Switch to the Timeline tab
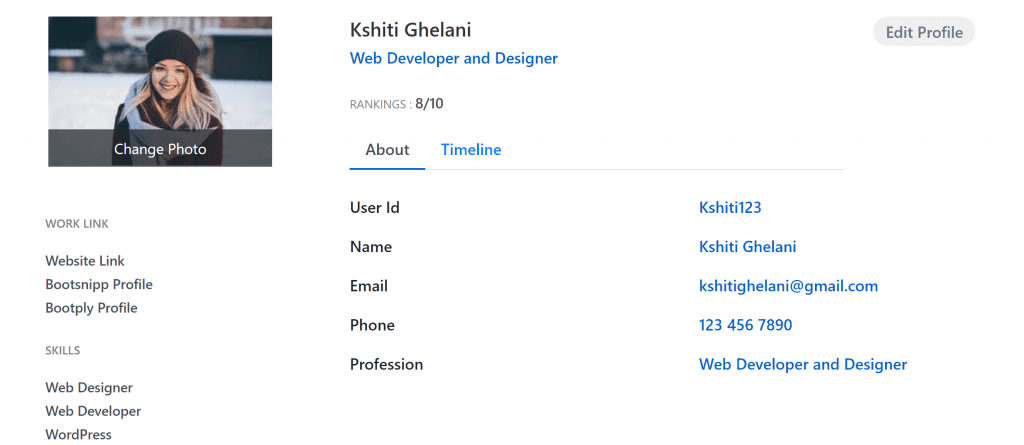Viewport: 1024px width, 445px height. (x=471, y=150)
